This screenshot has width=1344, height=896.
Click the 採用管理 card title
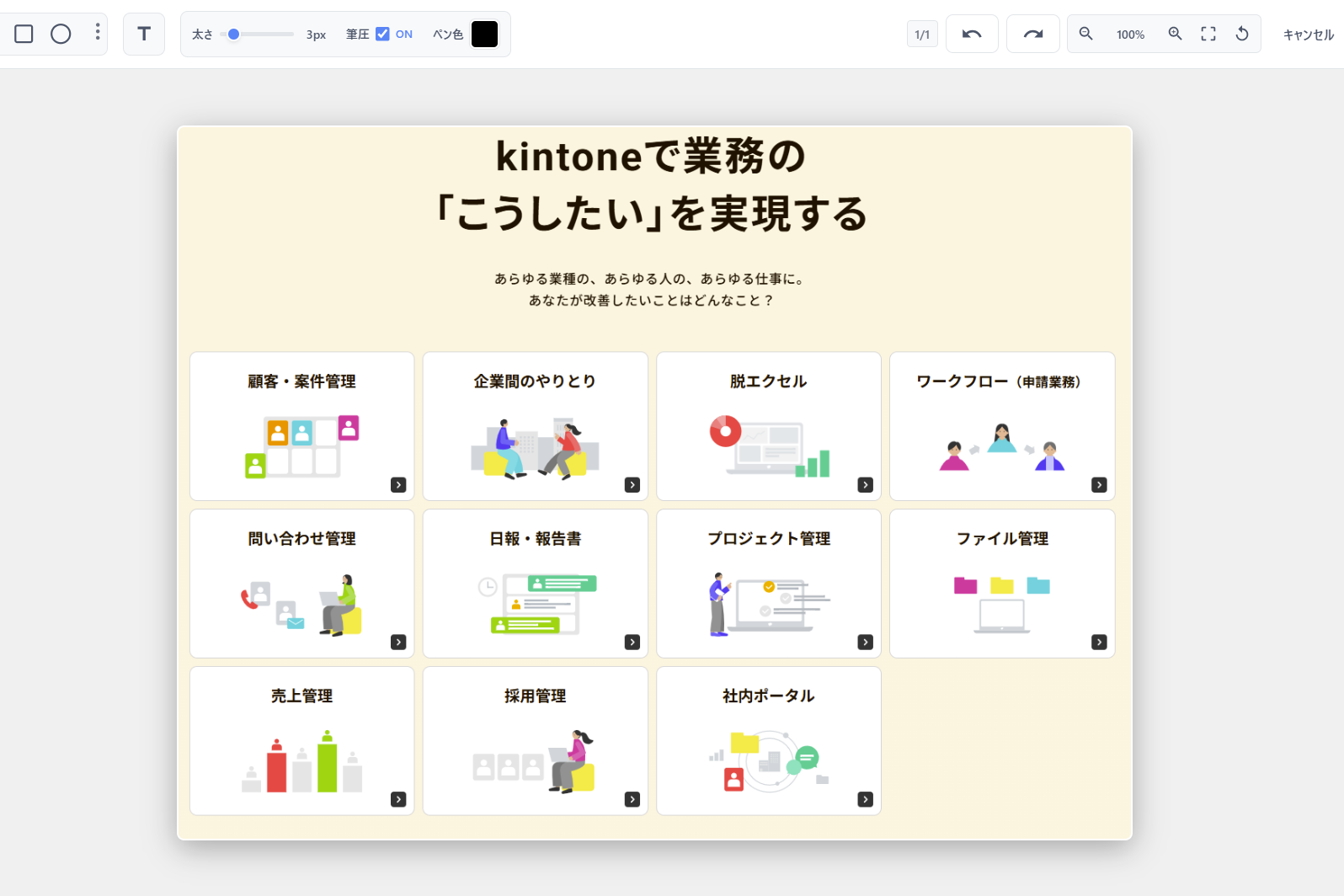click(536, 696)
